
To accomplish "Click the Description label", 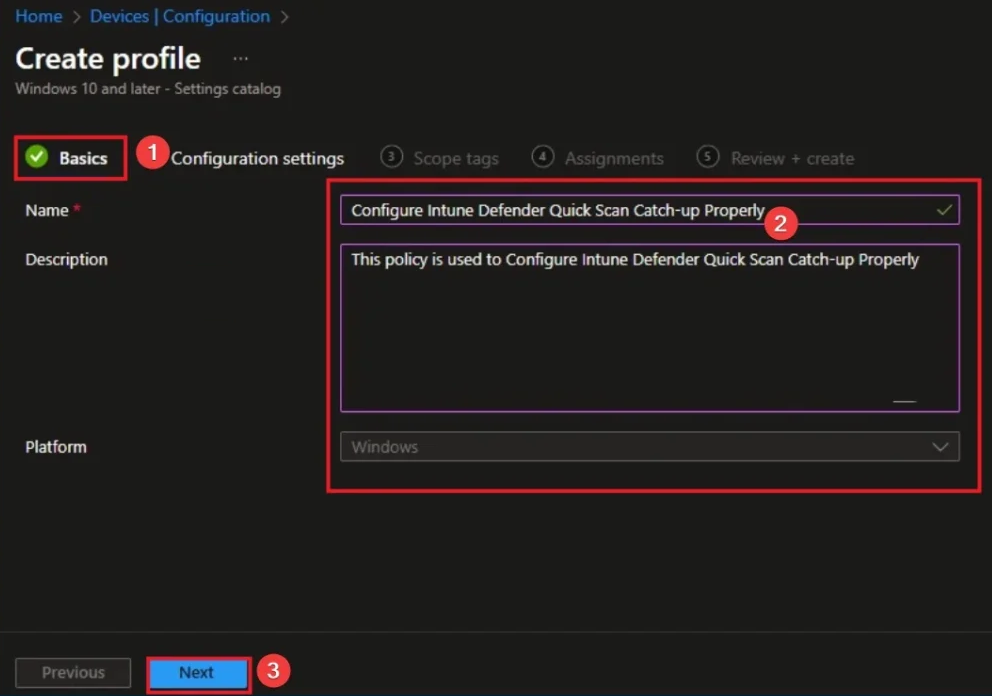I will 66,259.
